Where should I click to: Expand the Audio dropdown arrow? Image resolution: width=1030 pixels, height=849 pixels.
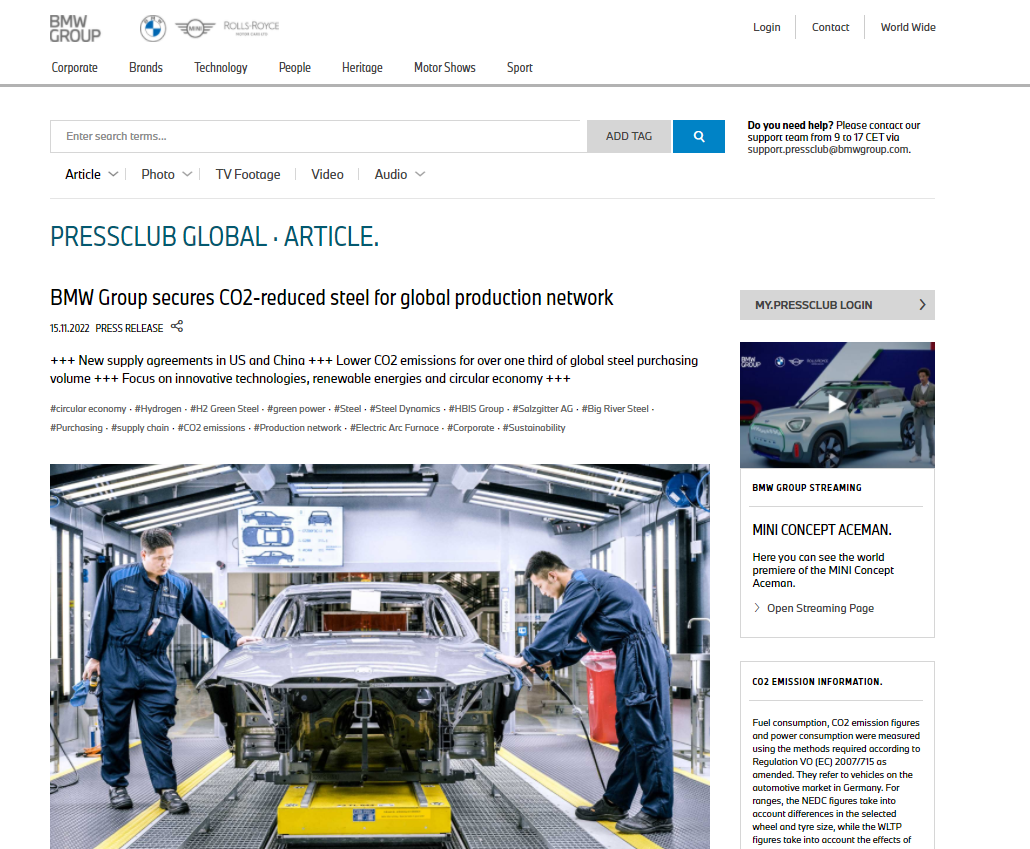(x=420, y=174)
